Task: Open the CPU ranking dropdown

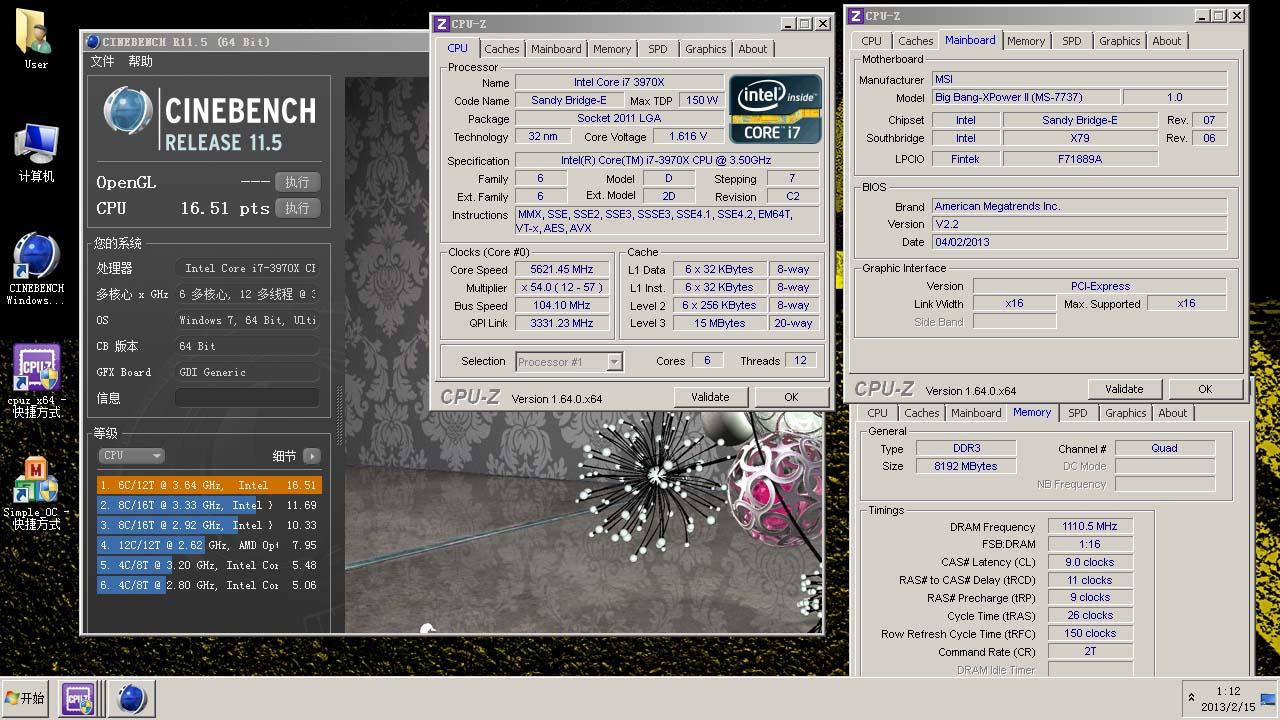Action: (x=130, y=456)
